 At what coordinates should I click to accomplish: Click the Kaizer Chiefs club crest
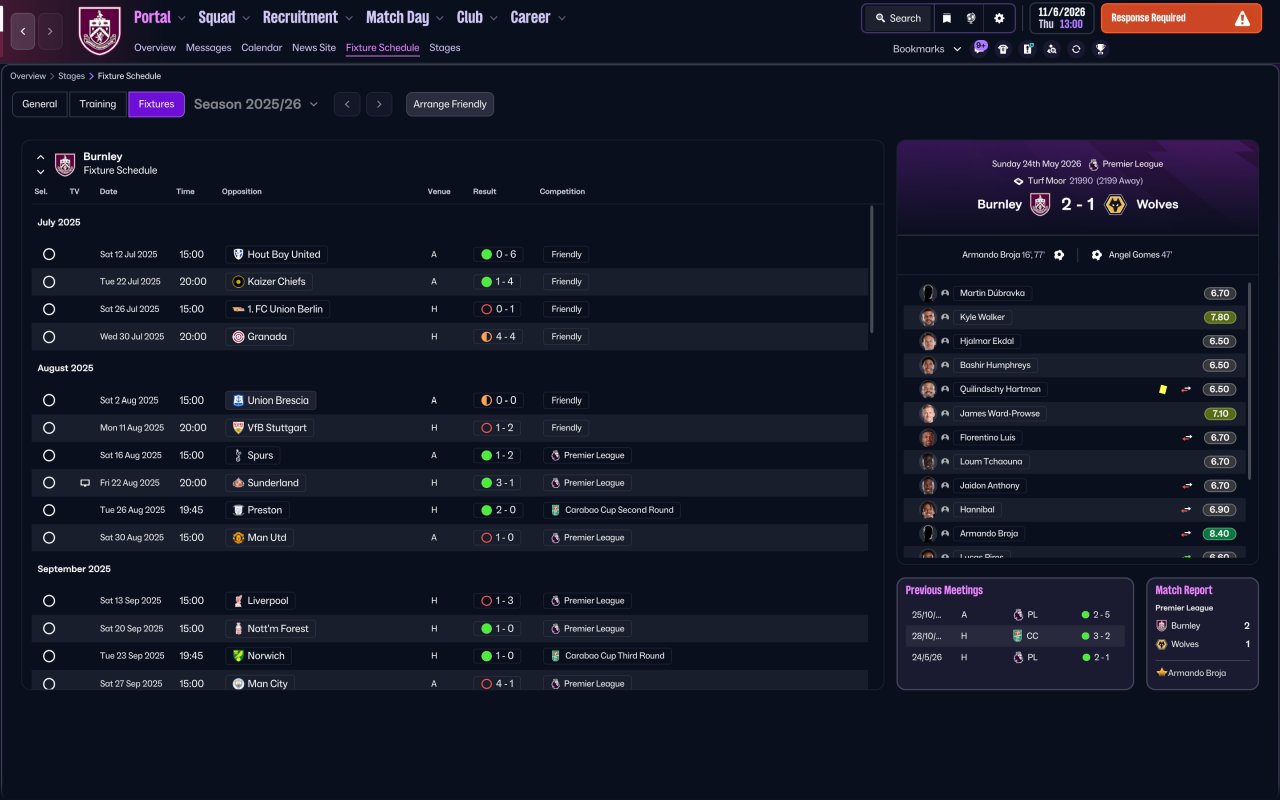[x=238, y=282]
